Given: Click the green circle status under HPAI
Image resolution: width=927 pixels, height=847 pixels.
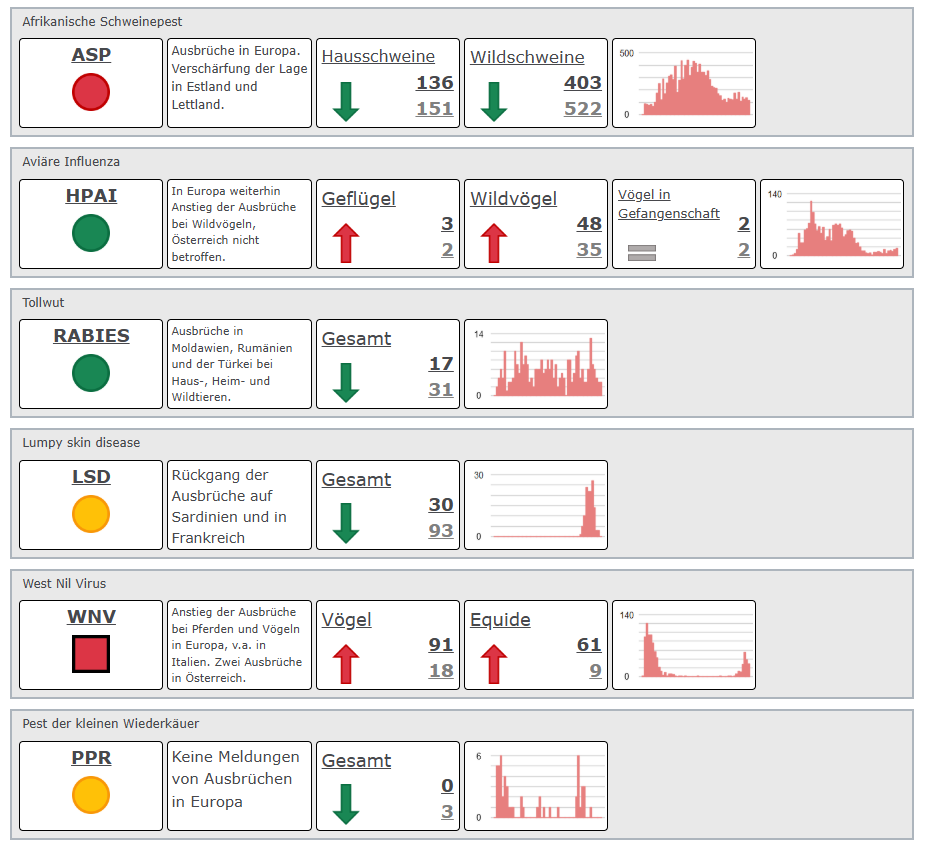Looking at the screenshot, I should tap(91, 234).
